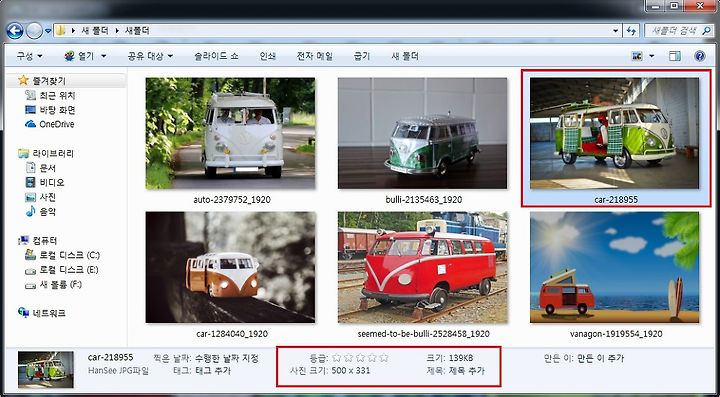Image resolution: width=720 pixels, height=397 pixels.
Task: Click 수행한 날짜 지정 date field
Action: 227,358
